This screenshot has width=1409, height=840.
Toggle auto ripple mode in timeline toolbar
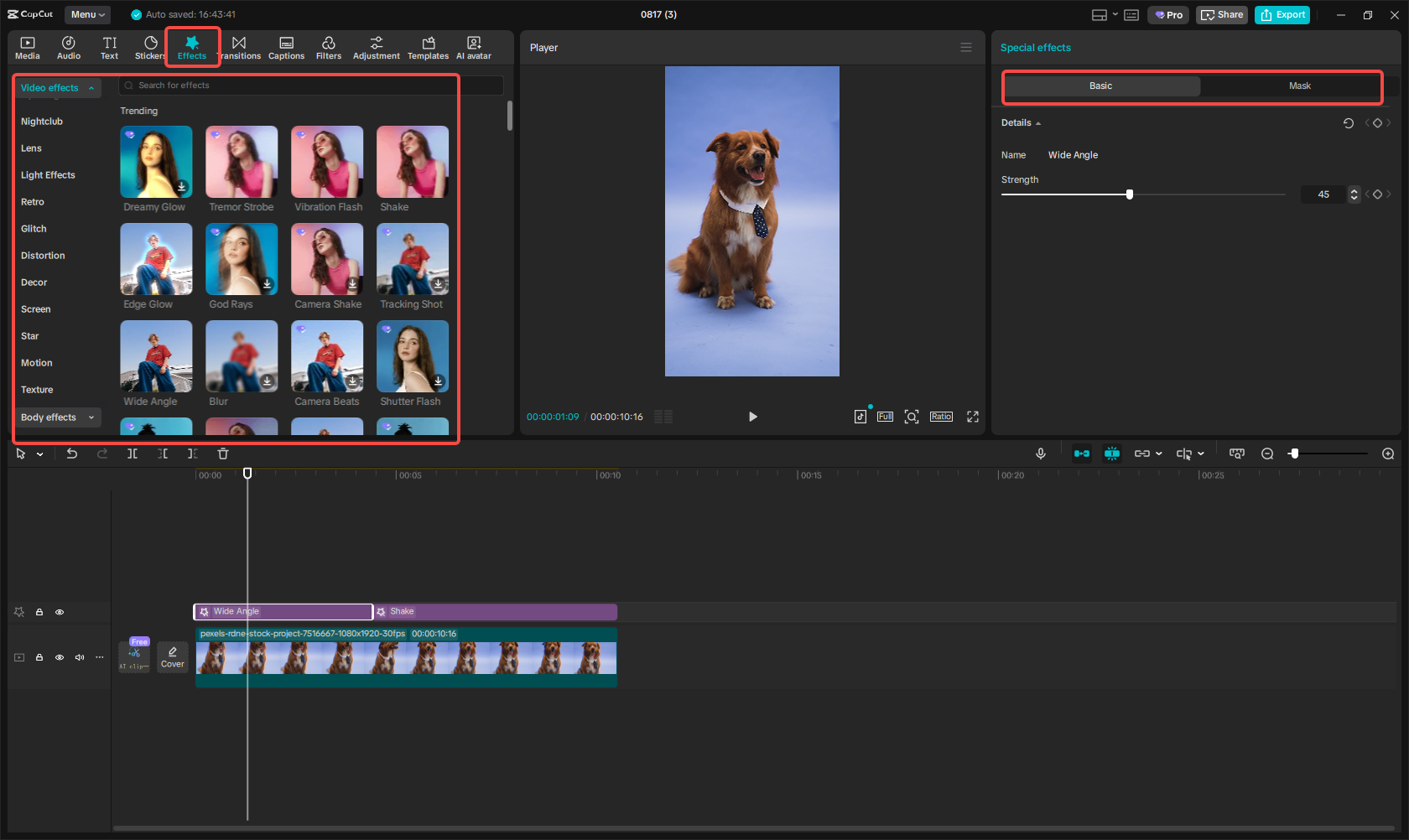point(1082,454)
